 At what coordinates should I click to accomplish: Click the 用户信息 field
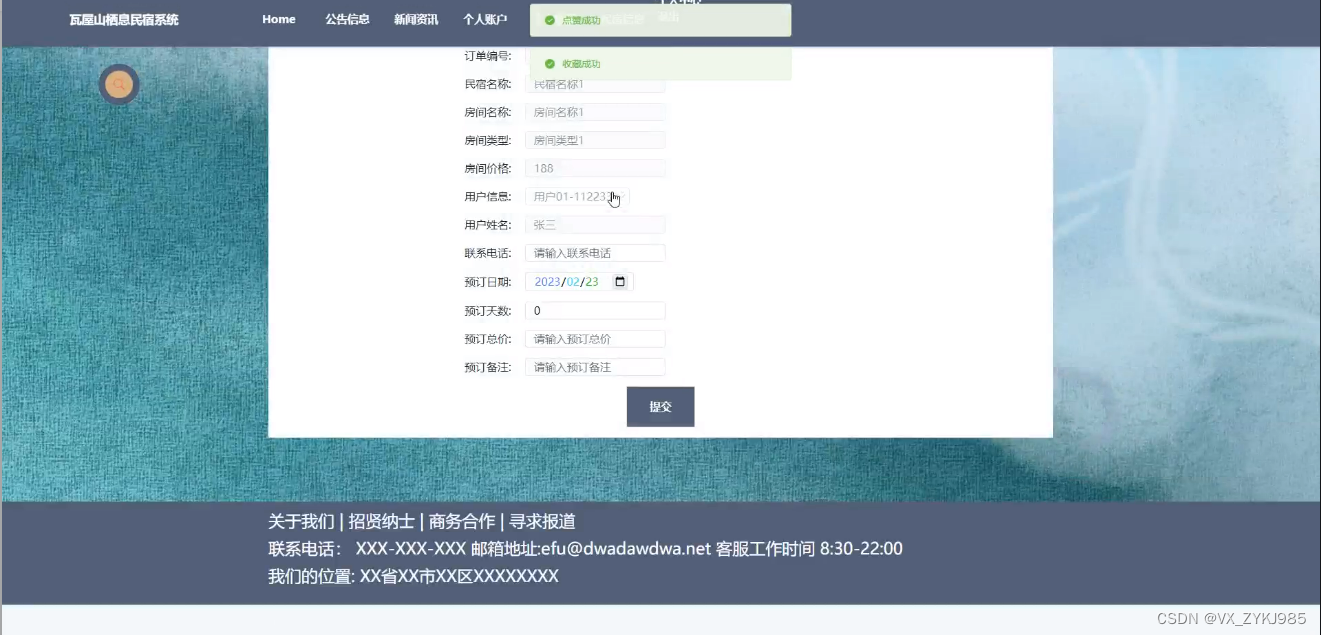(x=577, y=197)
